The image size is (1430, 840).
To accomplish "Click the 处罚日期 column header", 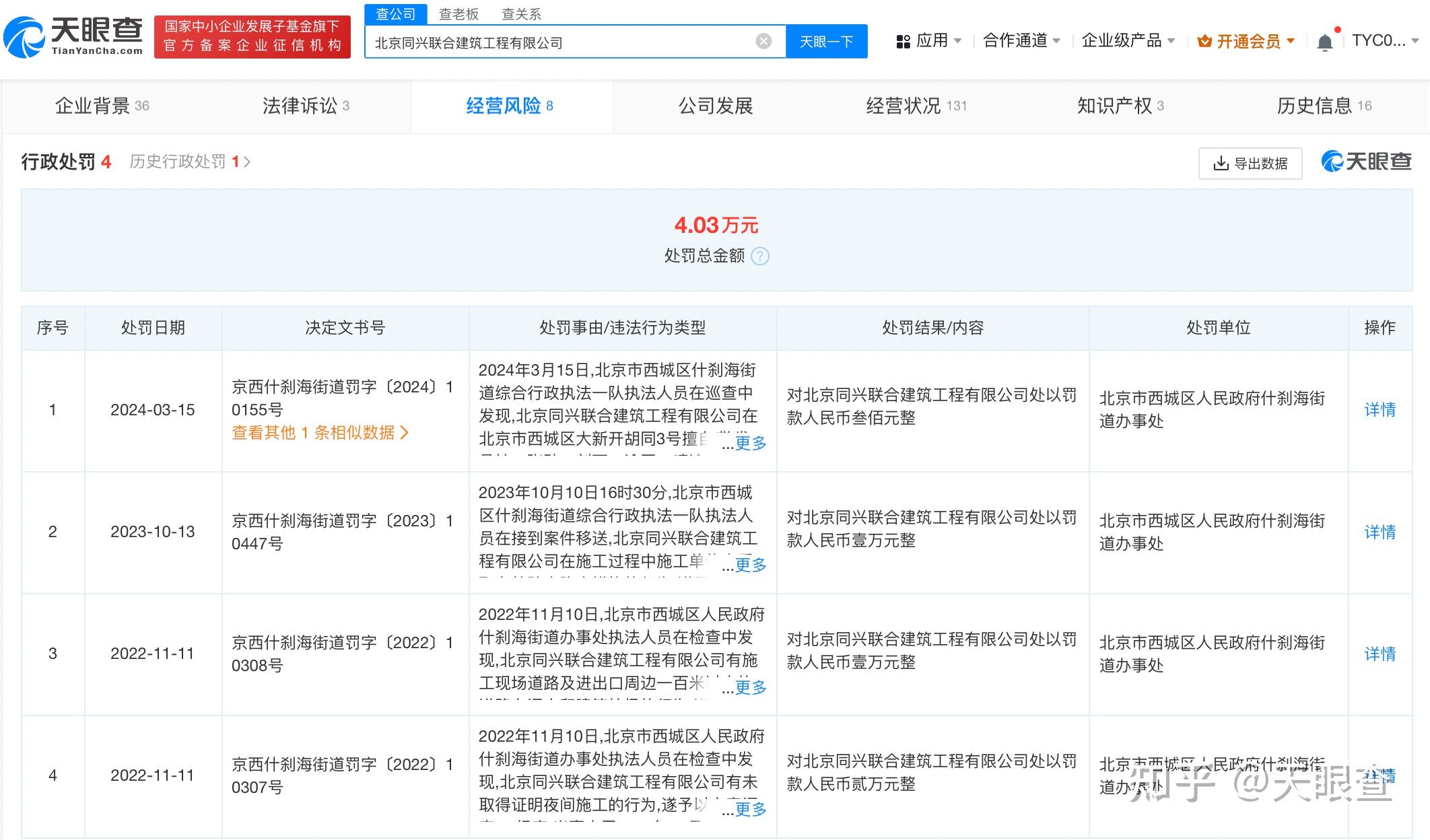I will point(153,328).
